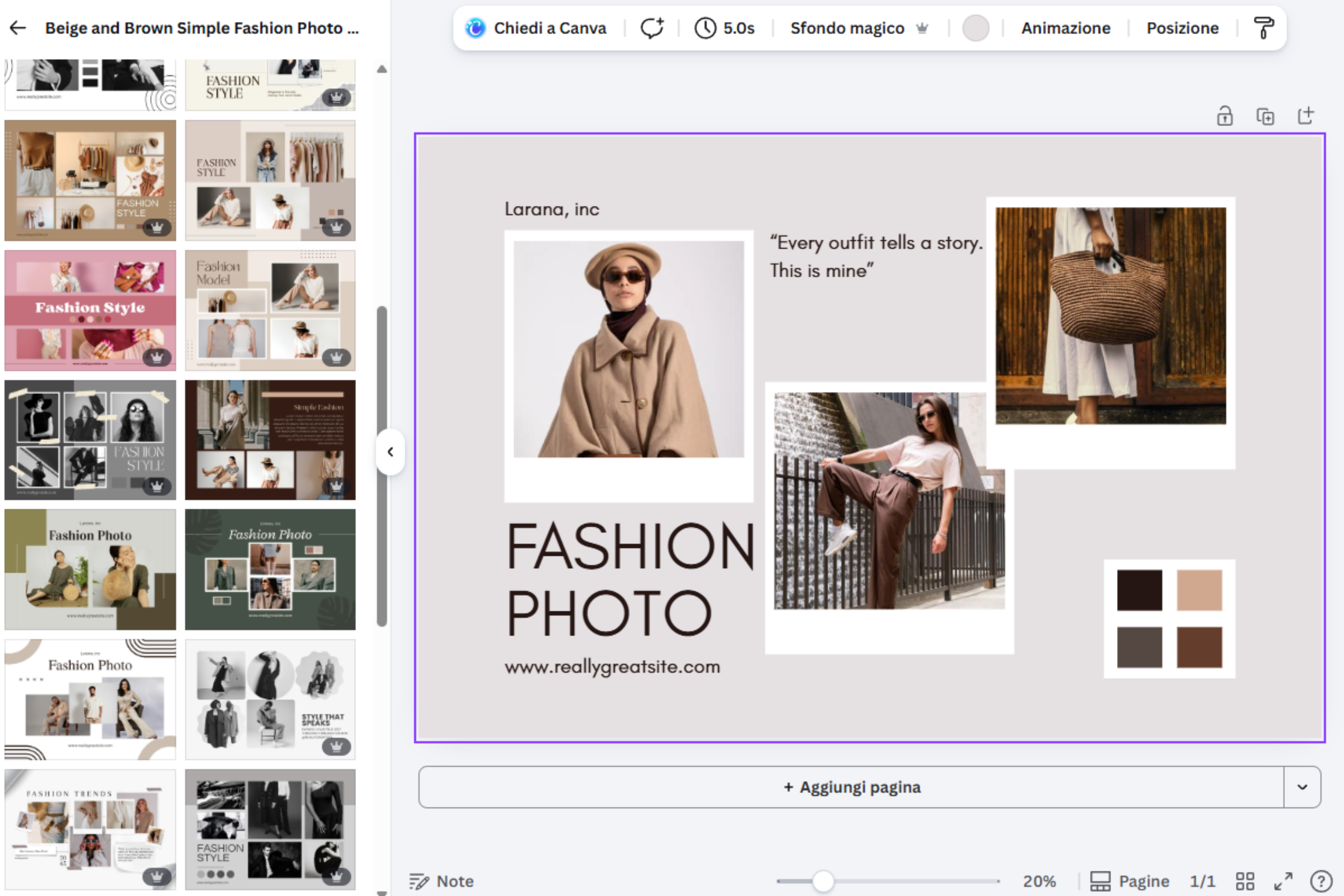Click the add page icon above the canvas
This screenshot has width=1344, height=896.
(x=1306, y=116)
